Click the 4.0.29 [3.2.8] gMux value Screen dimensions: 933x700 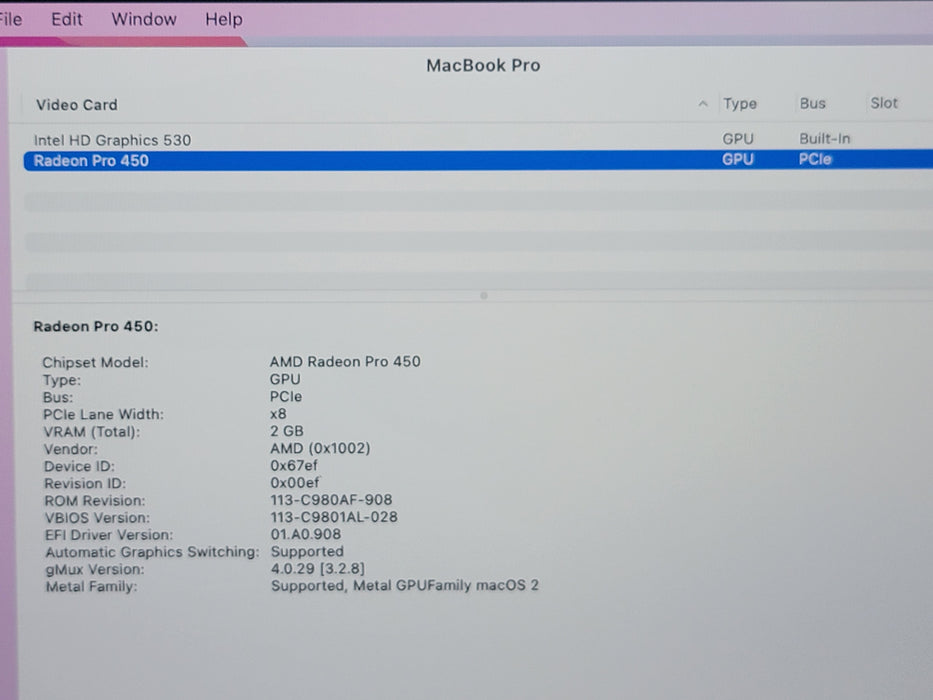pos(318,569)
